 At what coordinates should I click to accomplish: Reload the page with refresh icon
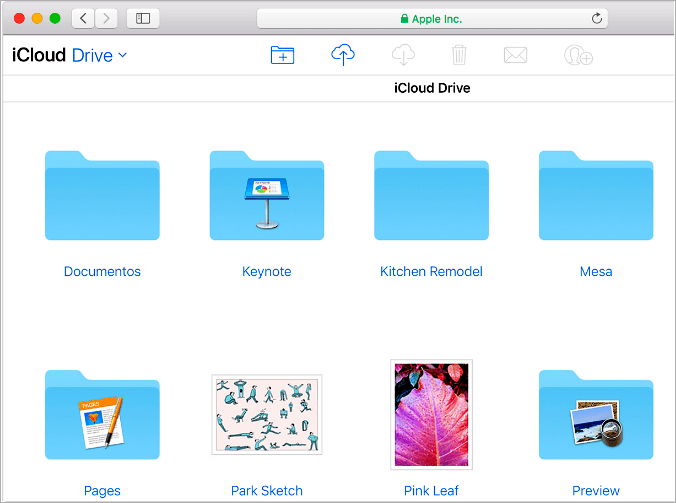click(597, 19)
